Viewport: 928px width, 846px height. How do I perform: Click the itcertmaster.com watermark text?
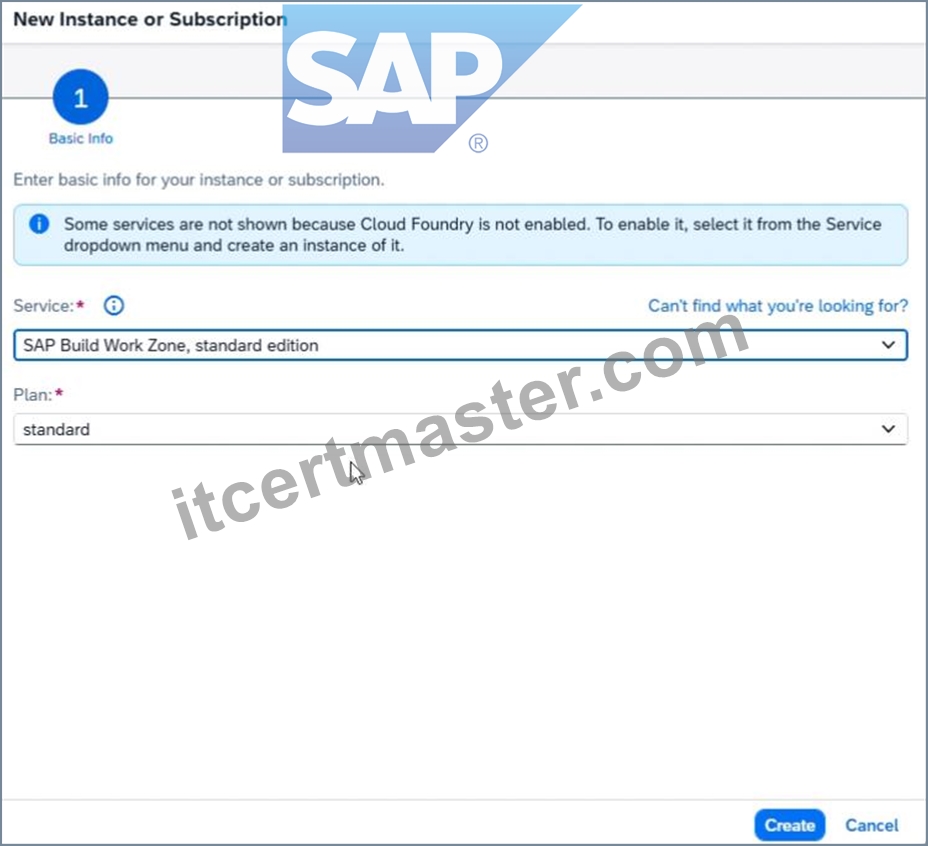click(460, 425)
